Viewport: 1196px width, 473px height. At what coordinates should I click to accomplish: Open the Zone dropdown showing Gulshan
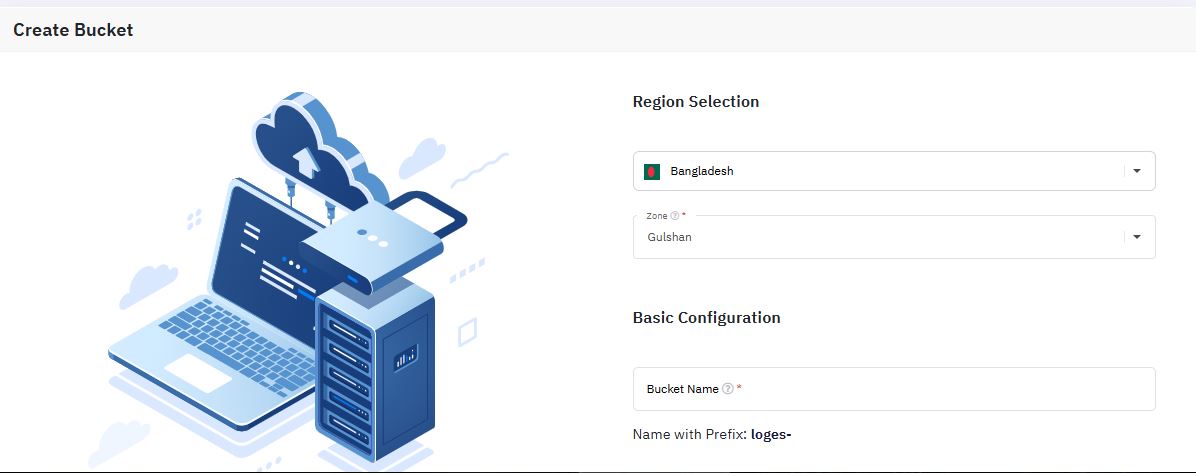tap(894, 237)
